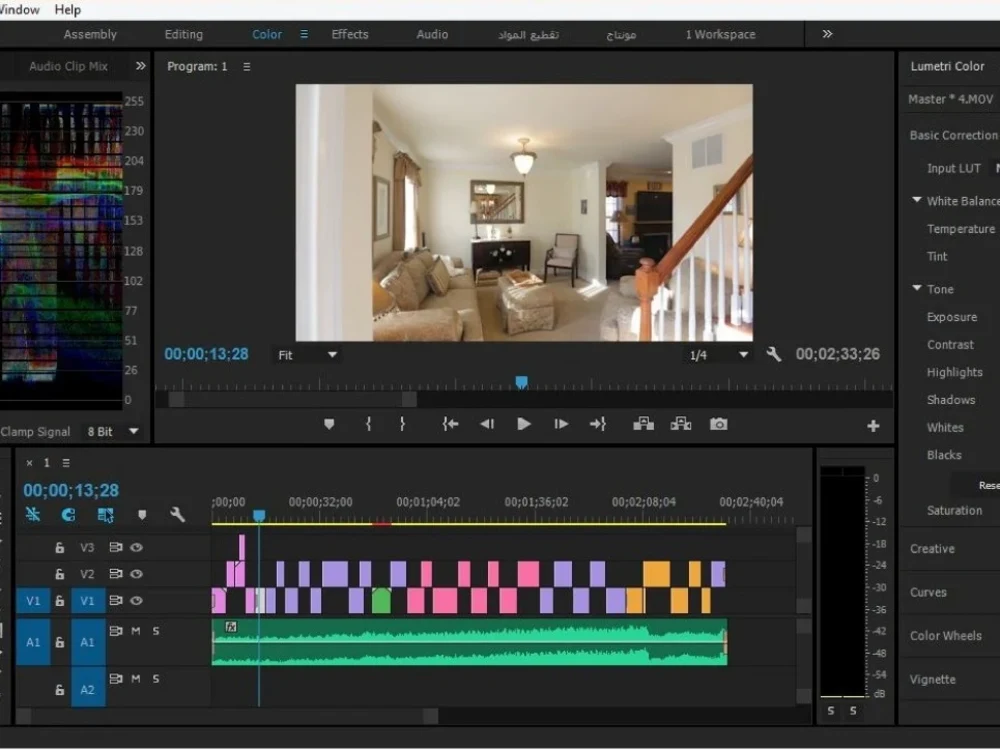
Task: Solo the A1 track
Action: 156,631
